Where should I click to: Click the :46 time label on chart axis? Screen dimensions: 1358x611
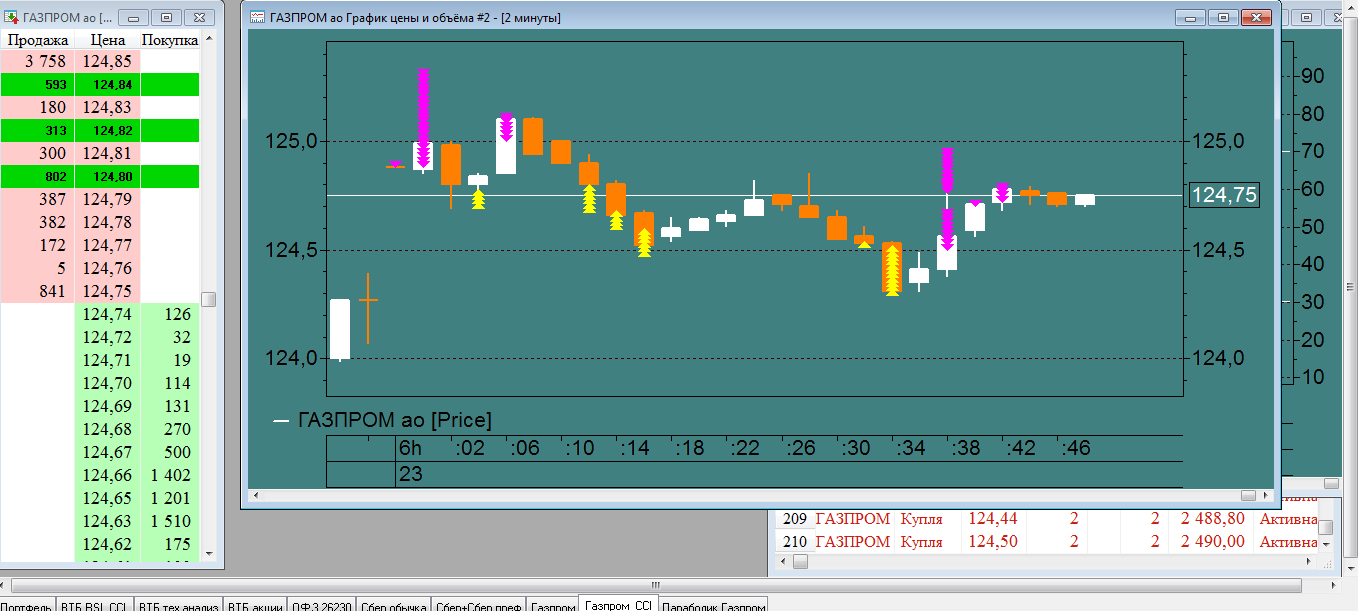(x=1076, y=449)
